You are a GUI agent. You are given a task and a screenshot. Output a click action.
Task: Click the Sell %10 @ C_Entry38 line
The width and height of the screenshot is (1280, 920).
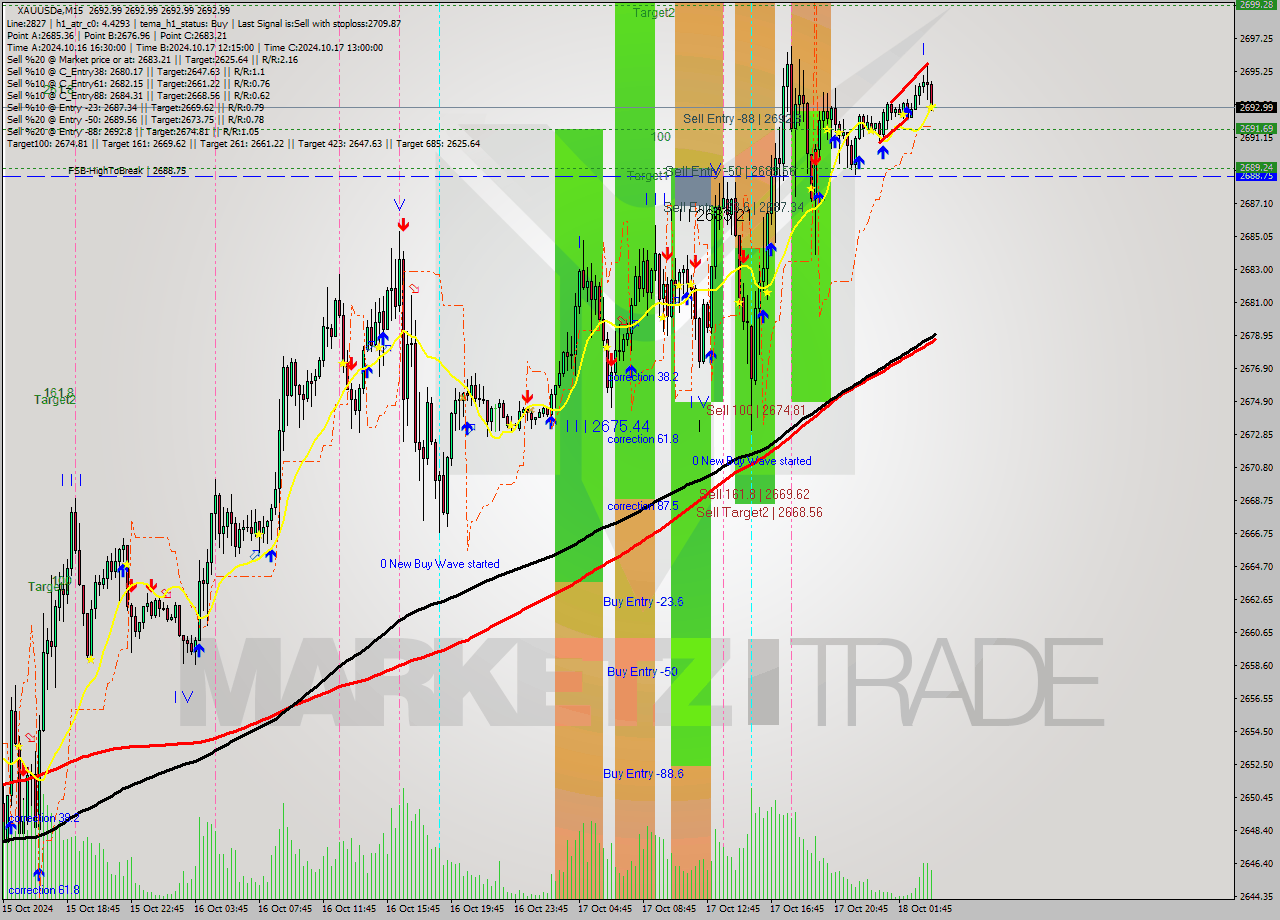135,71
